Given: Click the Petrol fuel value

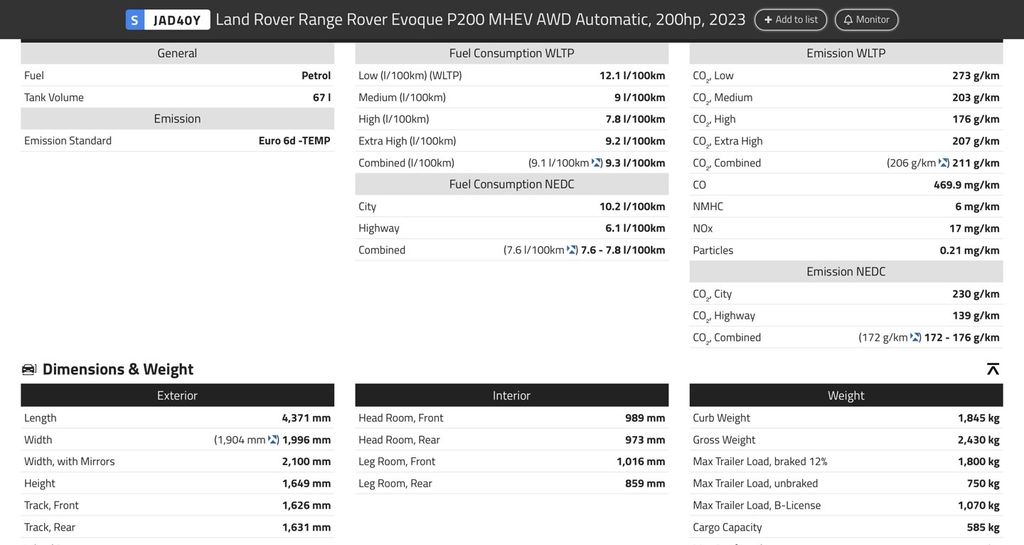Looking at the screenshot, I should [x=316, y=76].
